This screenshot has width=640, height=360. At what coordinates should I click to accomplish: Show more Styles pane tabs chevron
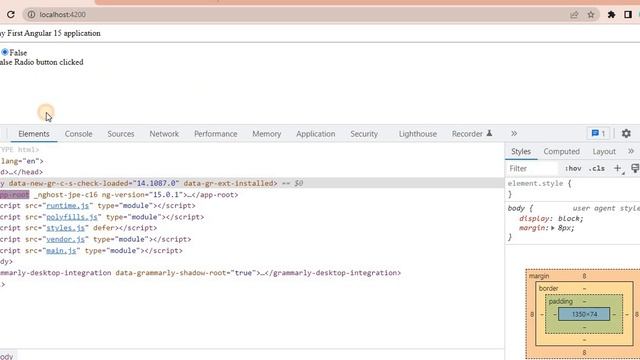(x=631, y=151)
